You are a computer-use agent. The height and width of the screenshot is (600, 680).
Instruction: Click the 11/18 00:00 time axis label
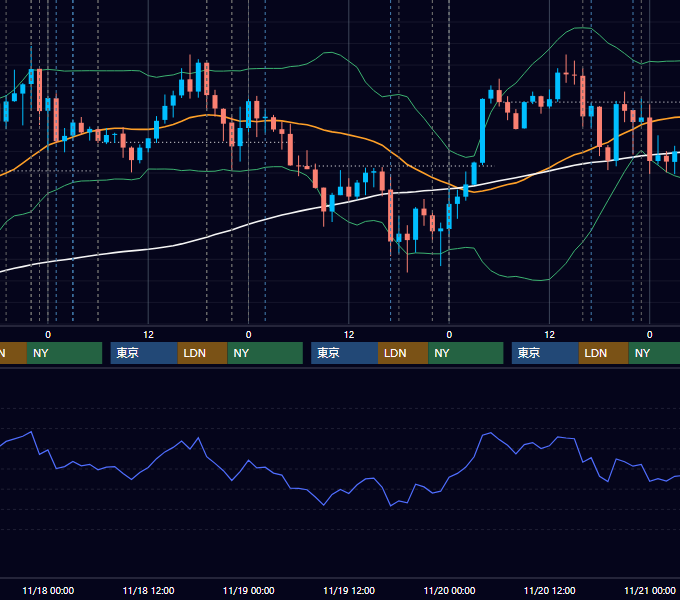click(x=48, y=590)
